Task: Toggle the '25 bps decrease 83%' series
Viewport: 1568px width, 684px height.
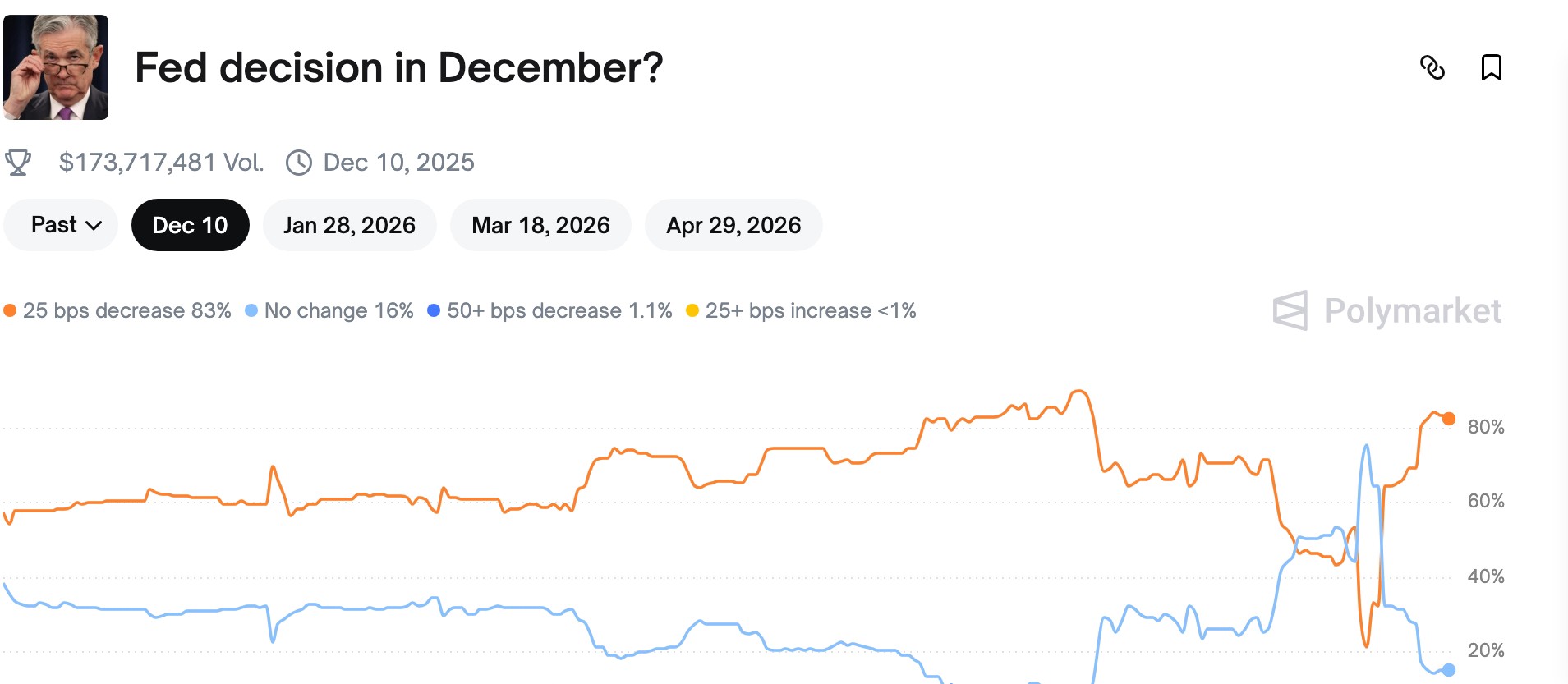Action: pos(127,311)
